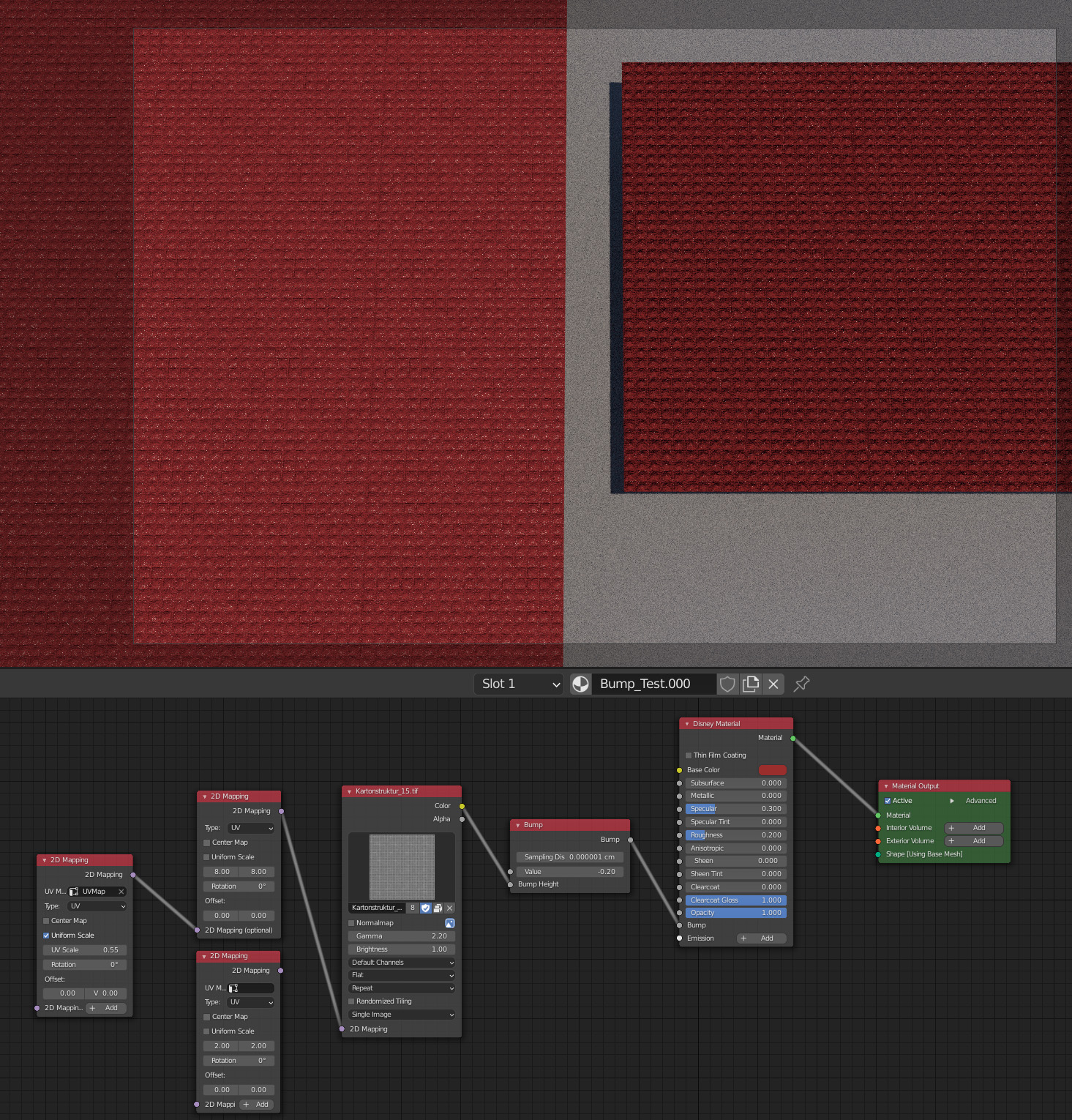Collapse the Disney Material node

[x=687, y=724]
